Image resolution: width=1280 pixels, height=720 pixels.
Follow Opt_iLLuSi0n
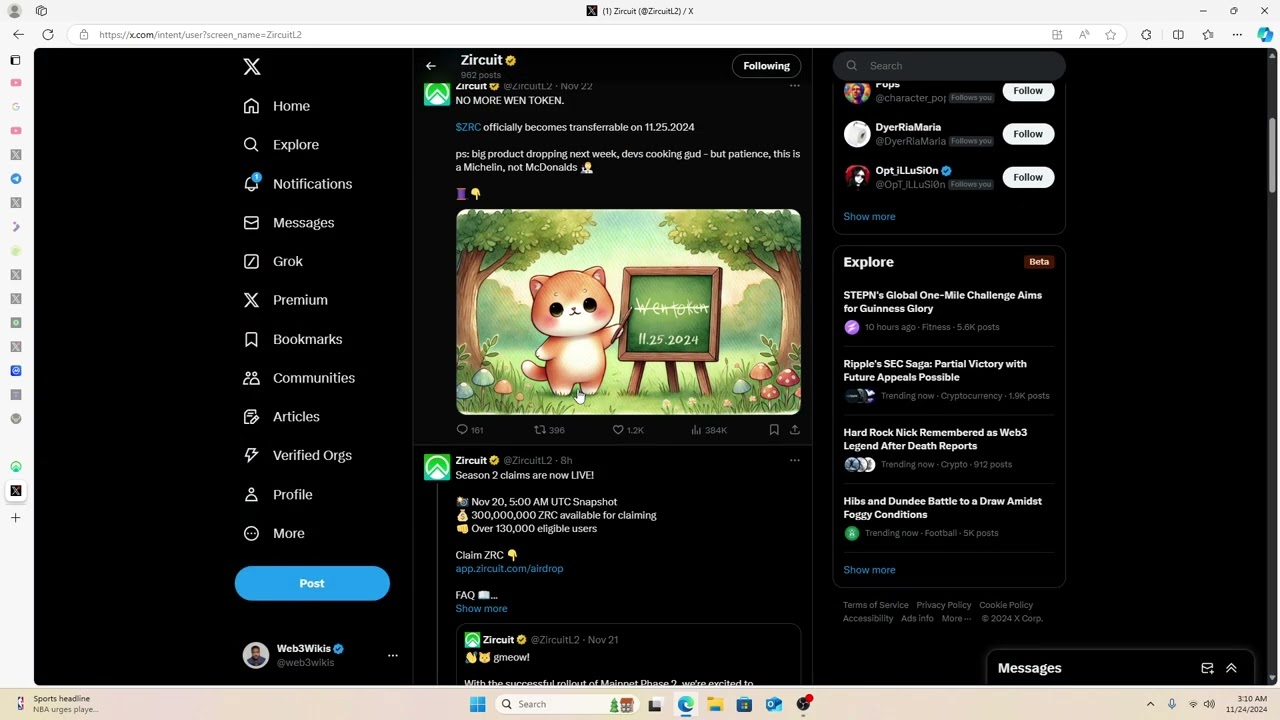(1028, 177)
